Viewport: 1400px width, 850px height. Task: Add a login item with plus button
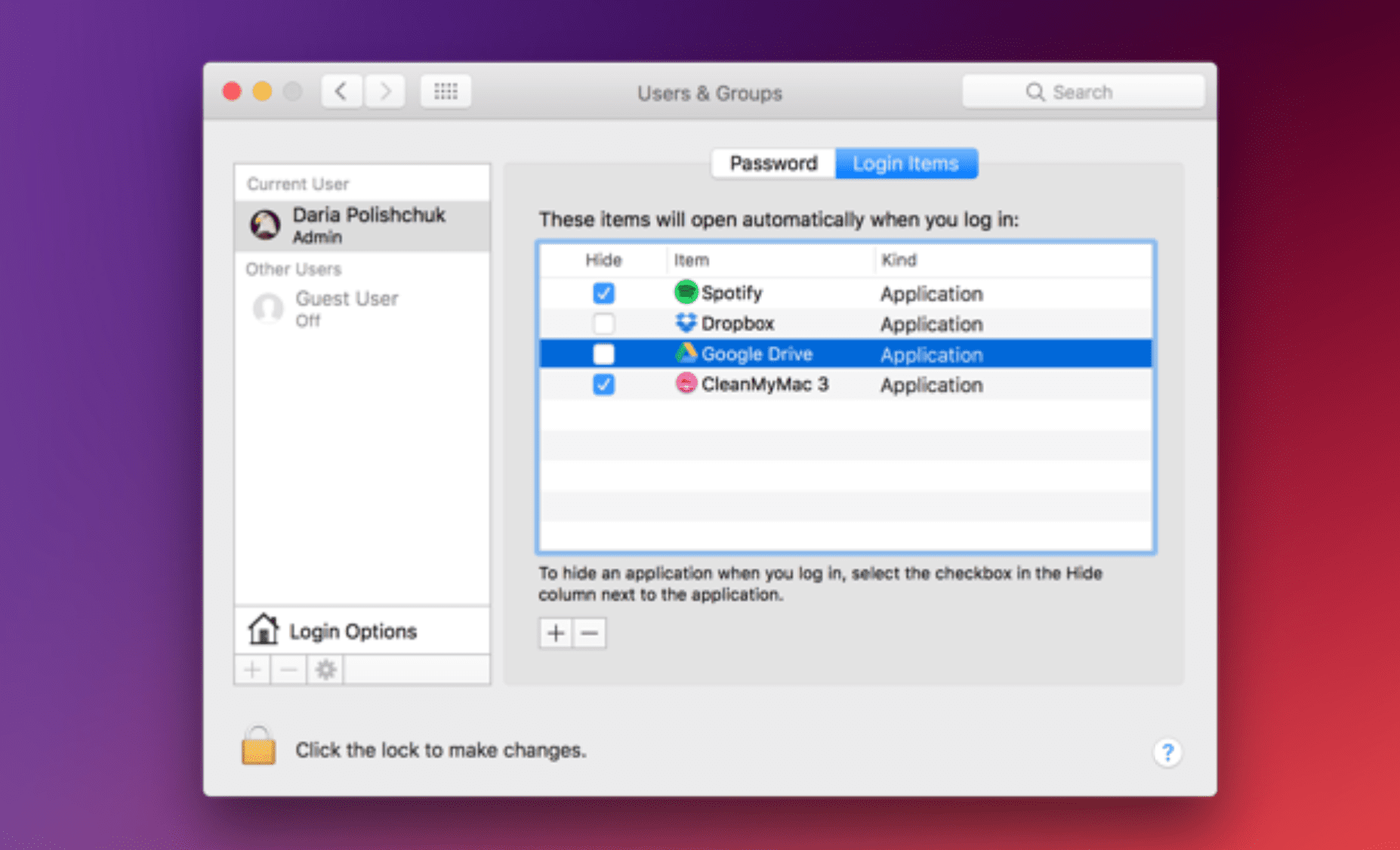[x=556, y=633]
